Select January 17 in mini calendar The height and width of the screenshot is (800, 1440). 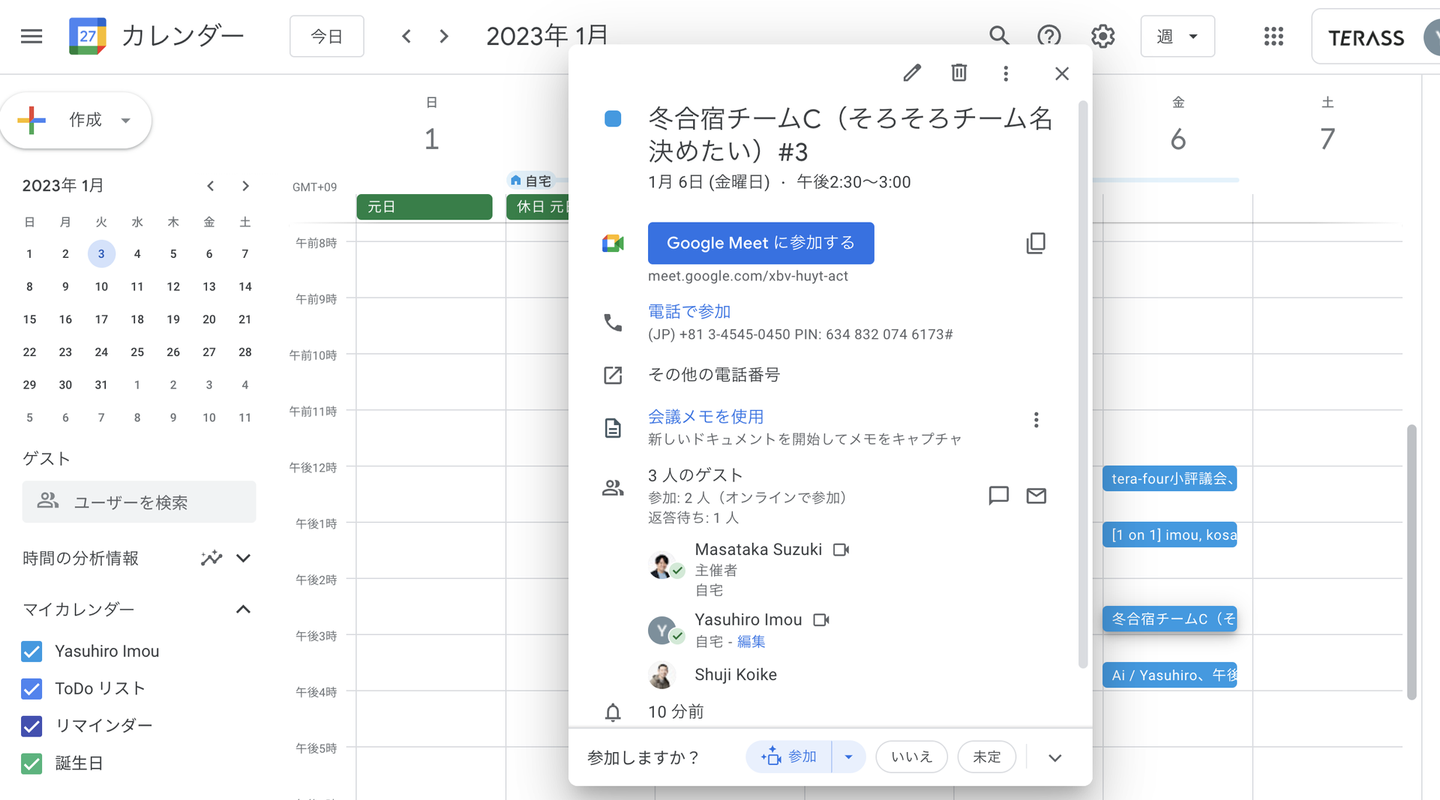[x=101, y=320]
